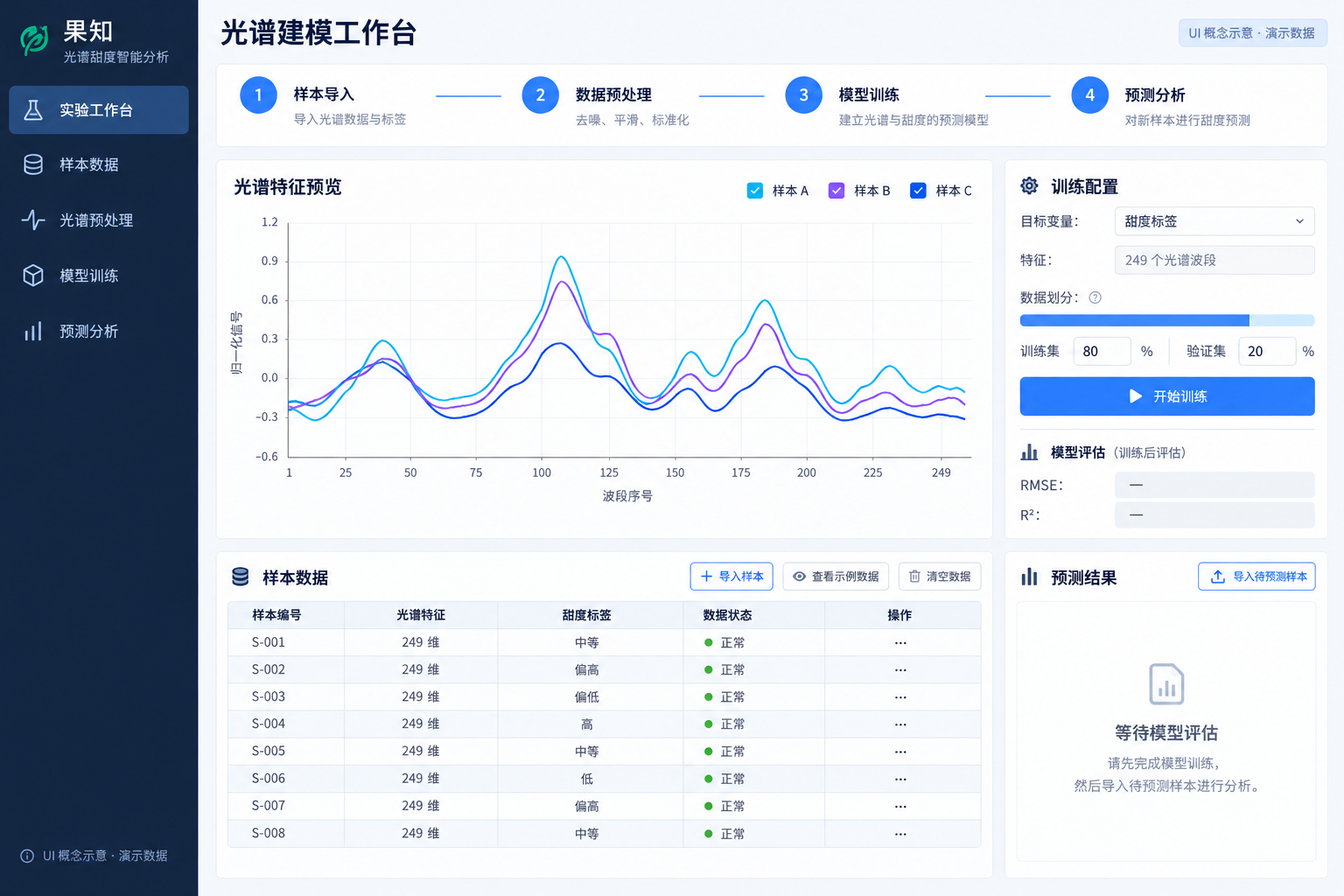The image size is (1344, 896).
Task: Toggle the 样本 B series checkbox
Action: coord(836,190)
